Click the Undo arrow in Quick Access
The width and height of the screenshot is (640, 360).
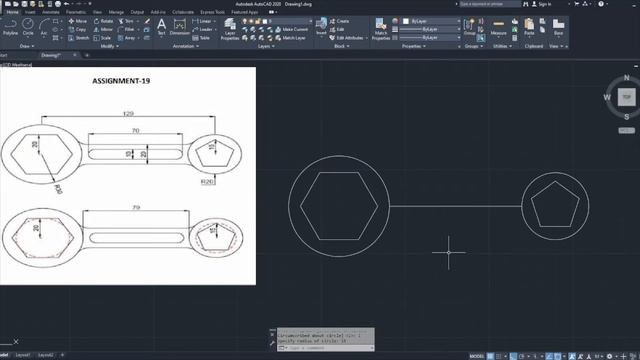[67, 4]
